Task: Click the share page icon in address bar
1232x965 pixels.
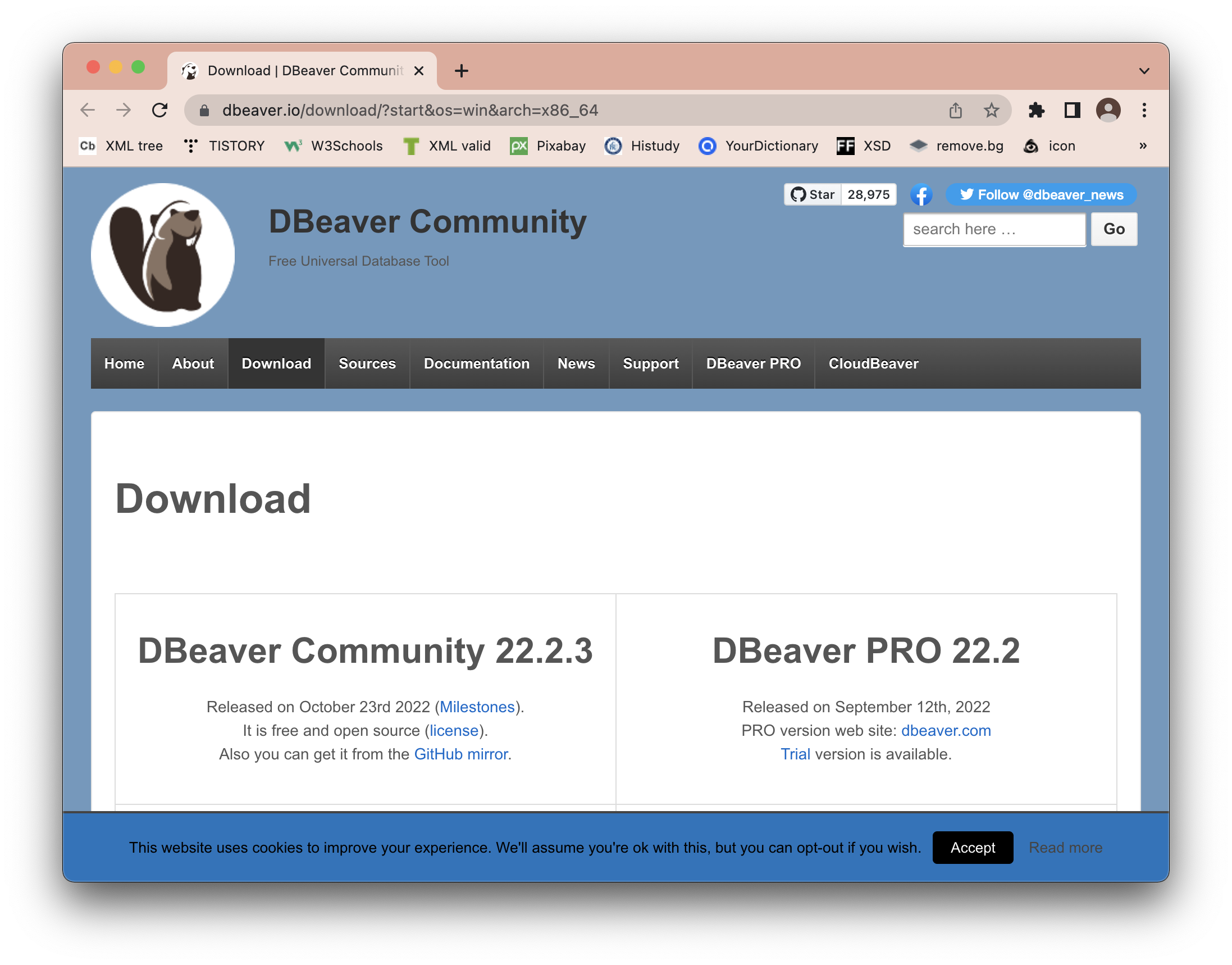Action: 955,110
